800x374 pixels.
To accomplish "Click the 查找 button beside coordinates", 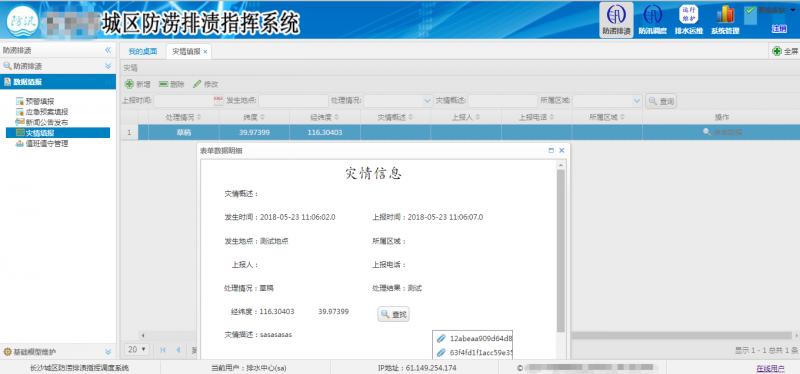I will [x=393, y=314].
